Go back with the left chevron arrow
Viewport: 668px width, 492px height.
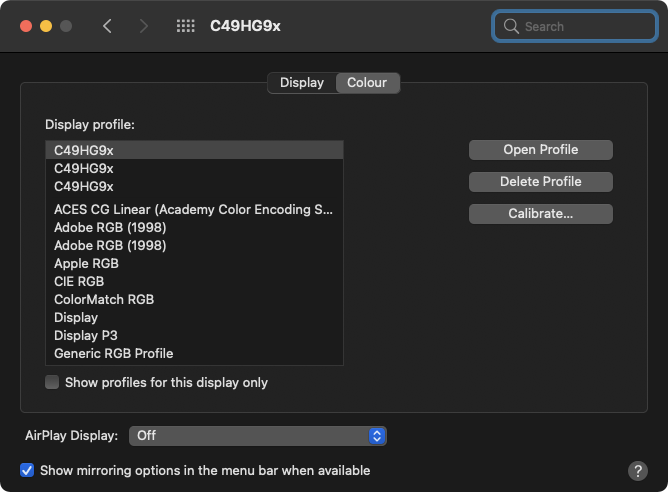(x=107, y=26)
